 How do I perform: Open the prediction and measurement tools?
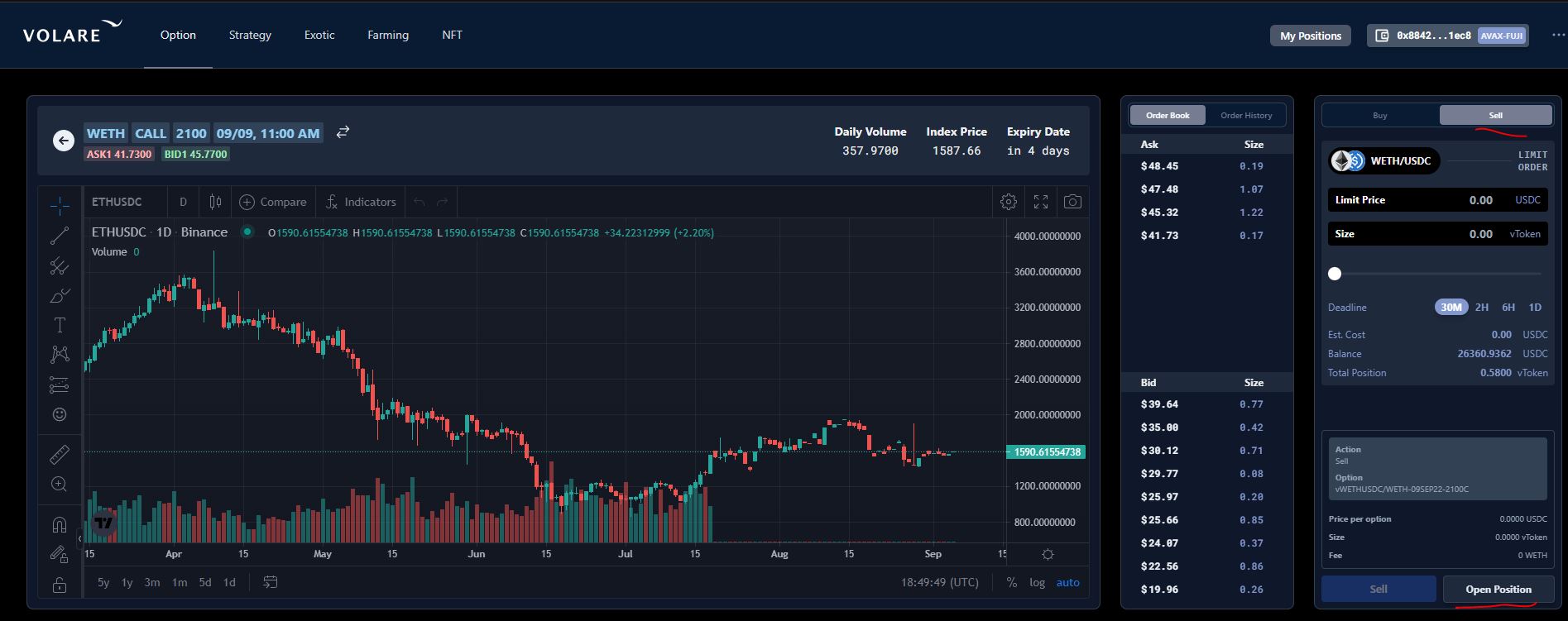[x=60, y=385]
